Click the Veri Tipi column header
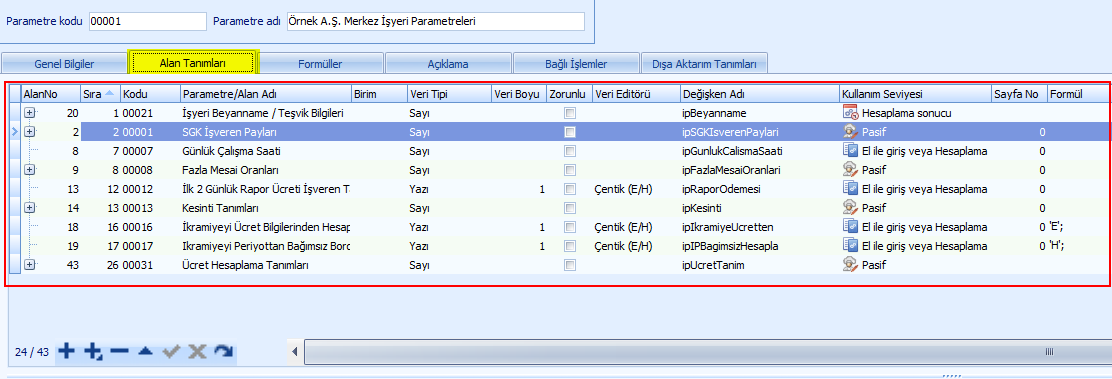The image size is (1112, 379). pyautogui.click(x=449, y=94)
